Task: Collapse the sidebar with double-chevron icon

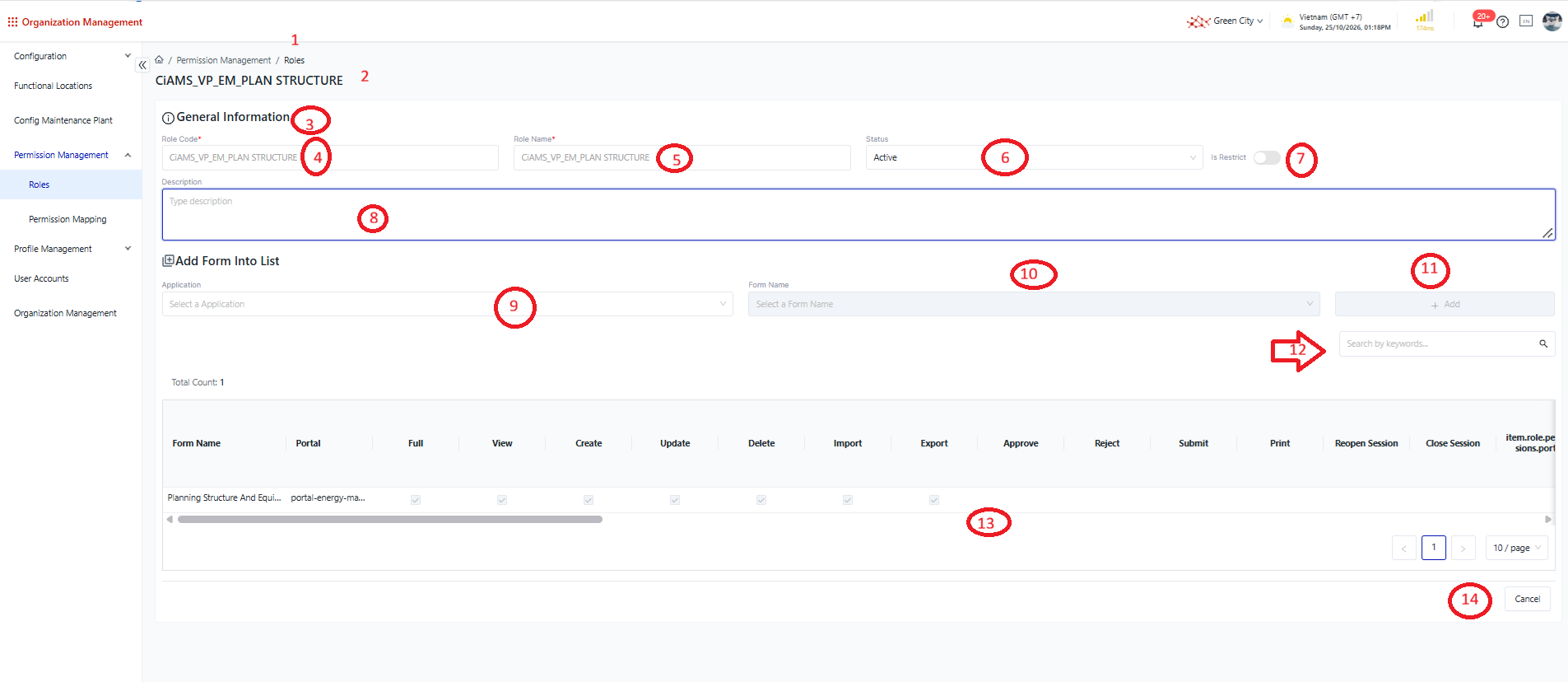Action: [142, 65]
